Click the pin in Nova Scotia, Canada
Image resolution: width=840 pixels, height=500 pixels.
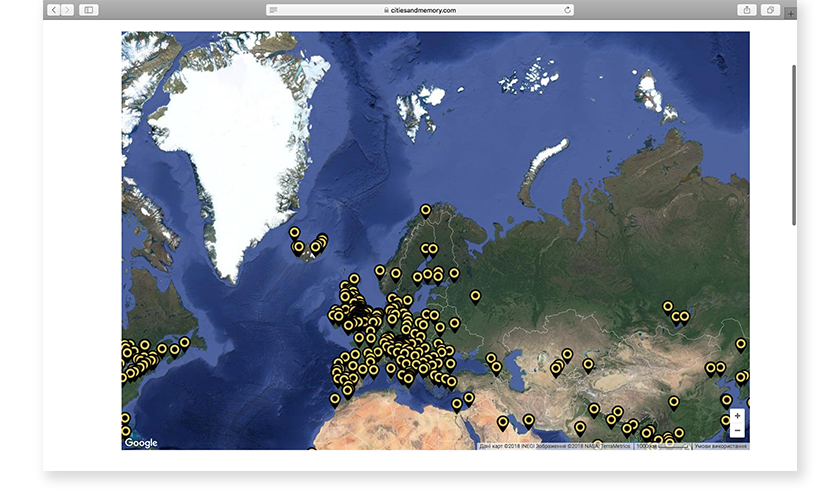185,343
